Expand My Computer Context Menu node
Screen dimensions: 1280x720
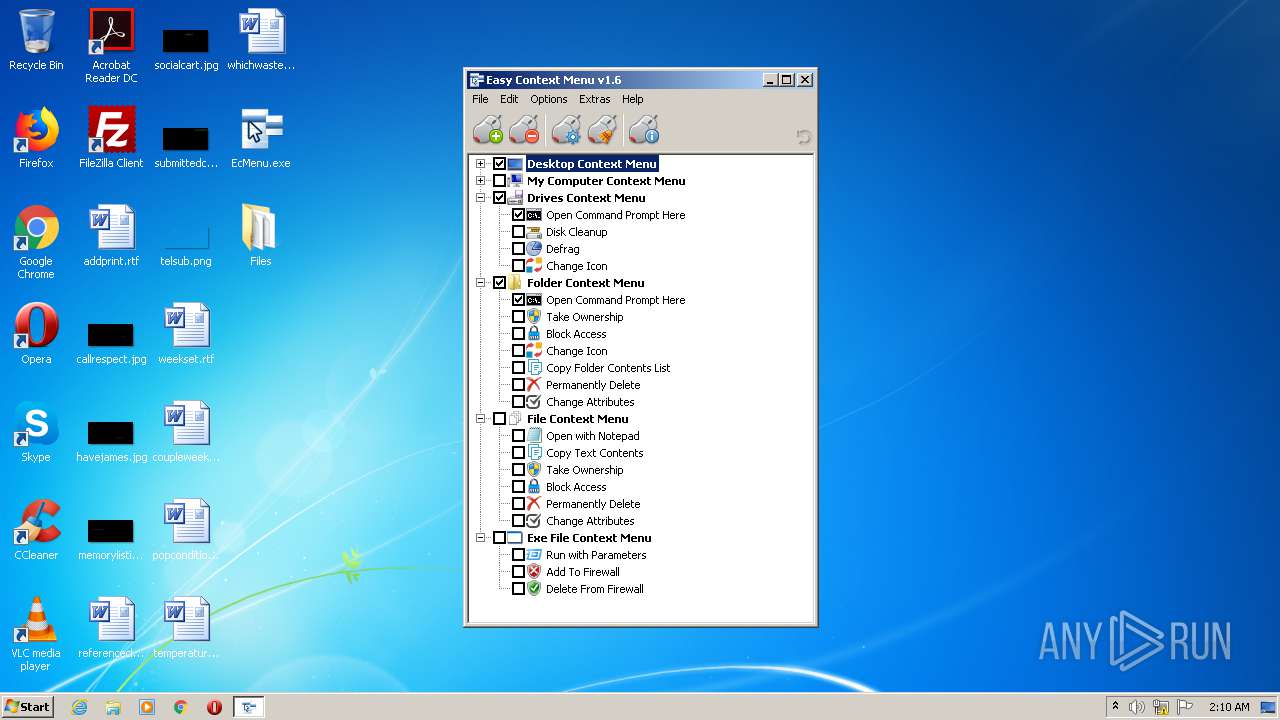point(481,181)
